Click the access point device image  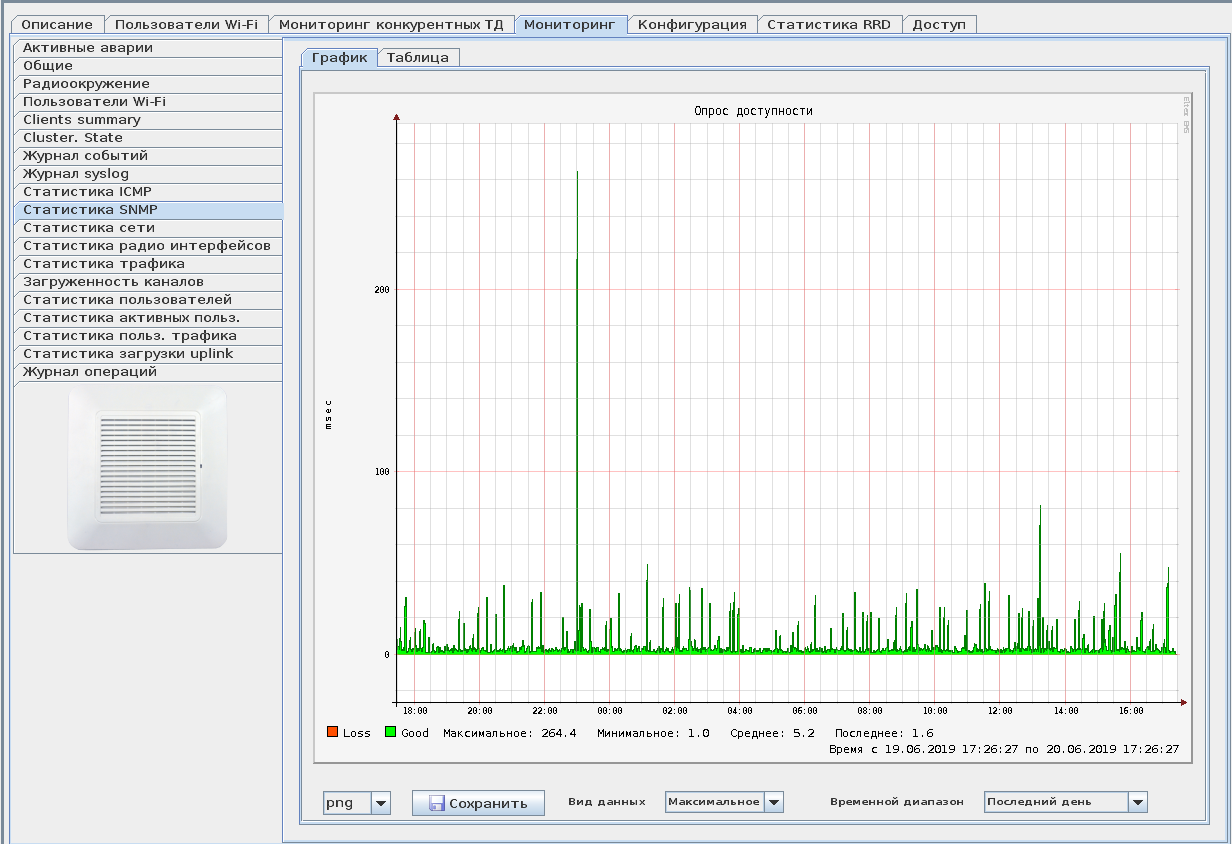pos(148,468)
